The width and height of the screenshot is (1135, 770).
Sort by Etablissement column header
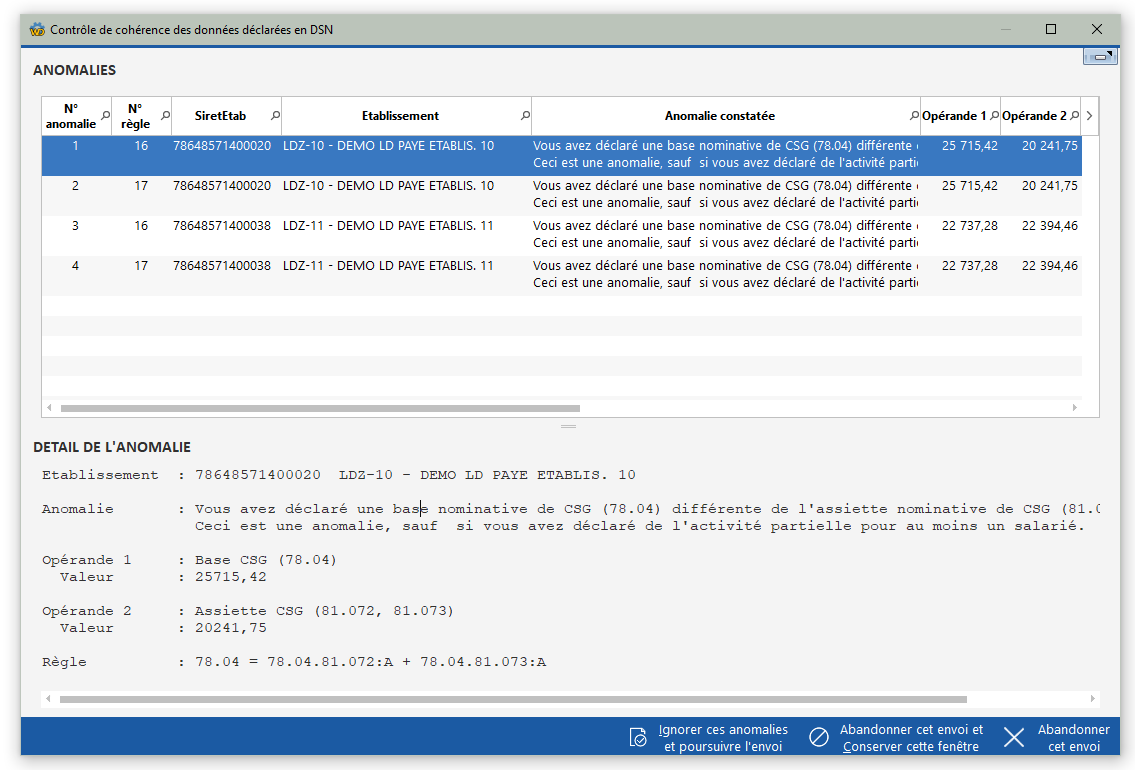[x=400, y=116]
